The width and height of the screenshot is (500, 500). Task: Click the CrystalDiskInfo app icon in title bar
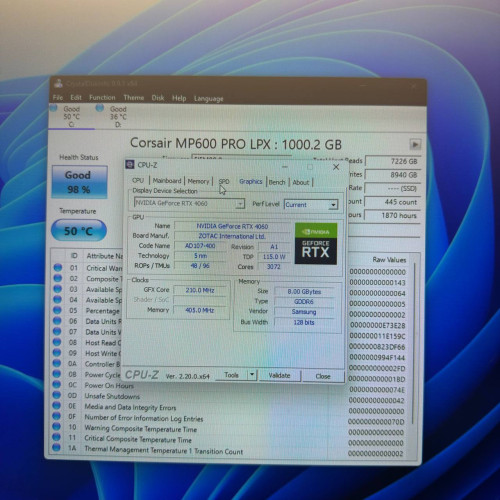click(x=59, y=83)
